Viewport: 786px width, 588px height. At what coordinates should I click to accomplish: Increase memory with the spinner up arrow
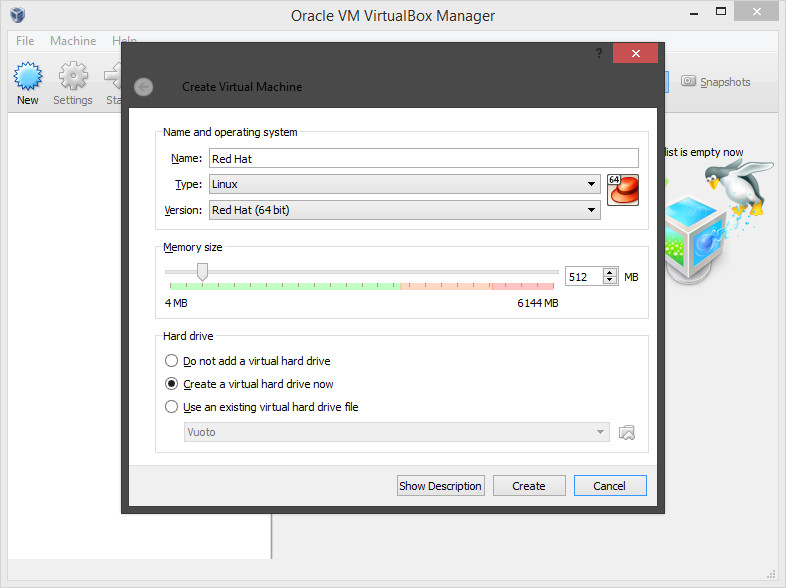coord(610,272)
